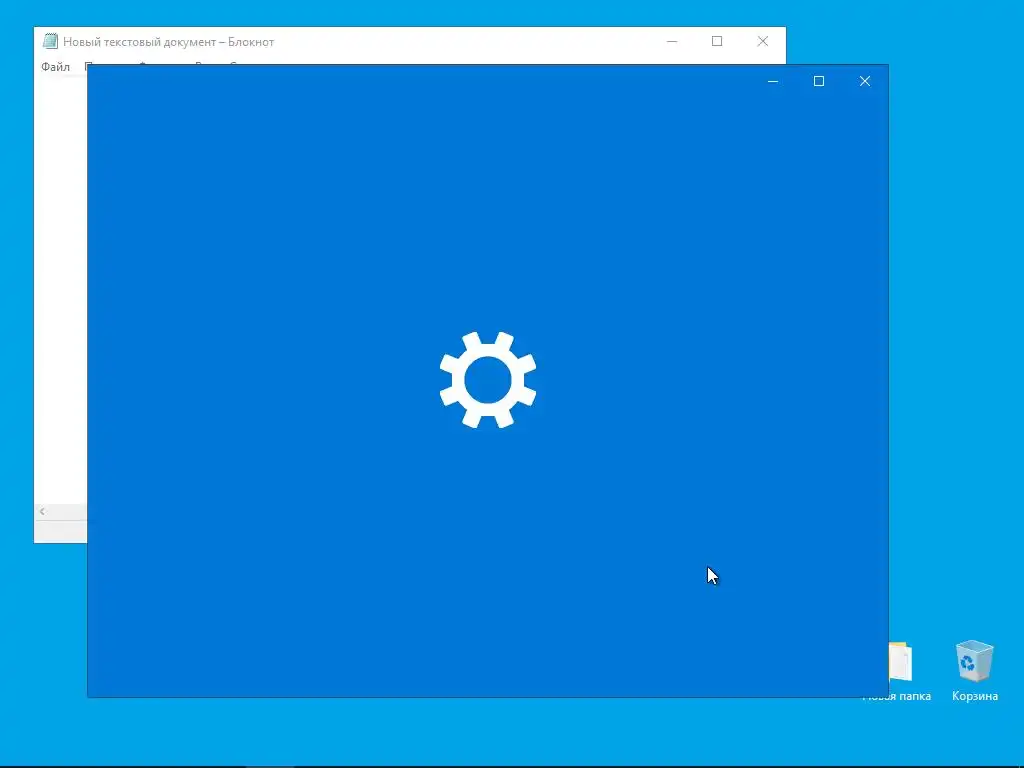This screenshot has height=768, width=1024.
Task: Maximize the Notepad window
Action: (x=717, y=41)
